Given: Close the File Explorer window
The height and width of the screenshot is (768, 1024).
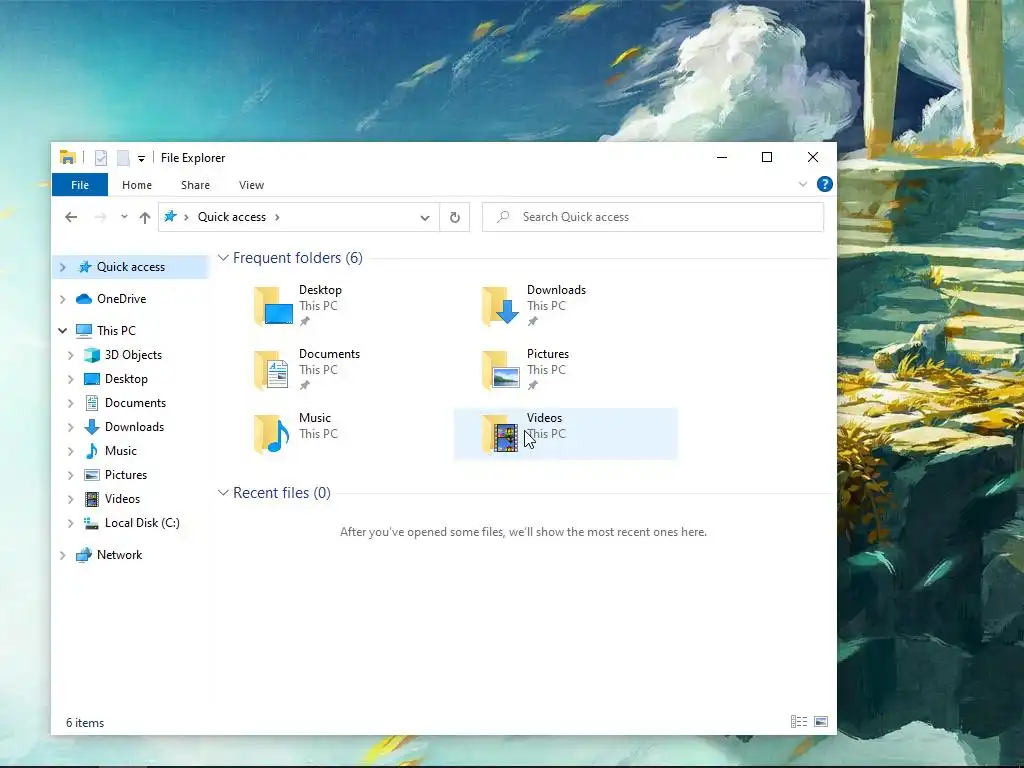Looking at the screenshot, I should (813, 157).
